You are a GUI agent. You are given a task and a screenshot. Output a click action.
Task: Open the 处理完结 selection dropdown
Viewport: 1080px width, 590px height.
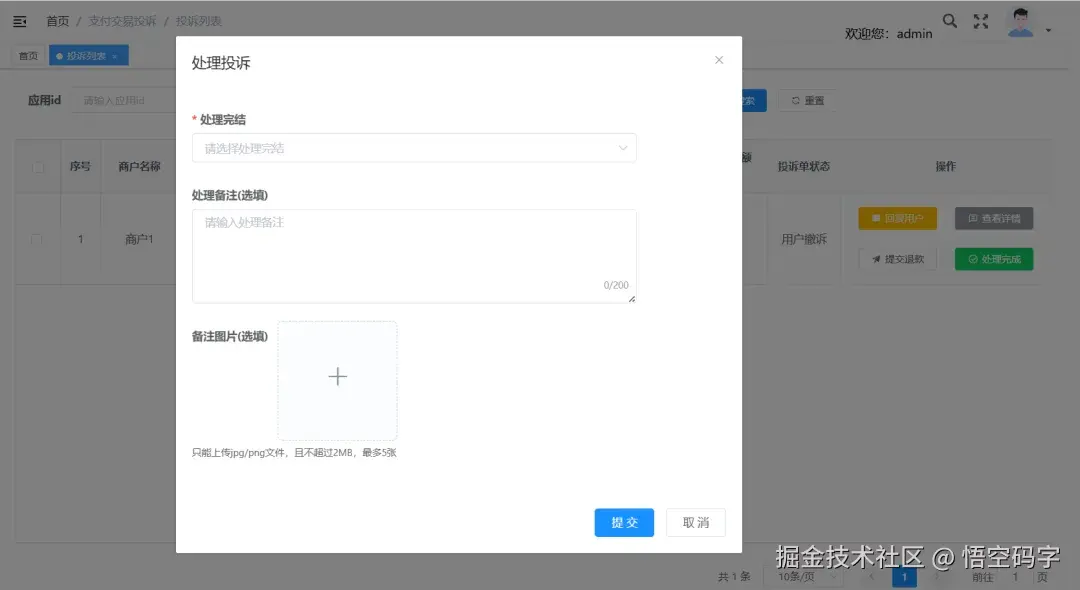(414, 147)
